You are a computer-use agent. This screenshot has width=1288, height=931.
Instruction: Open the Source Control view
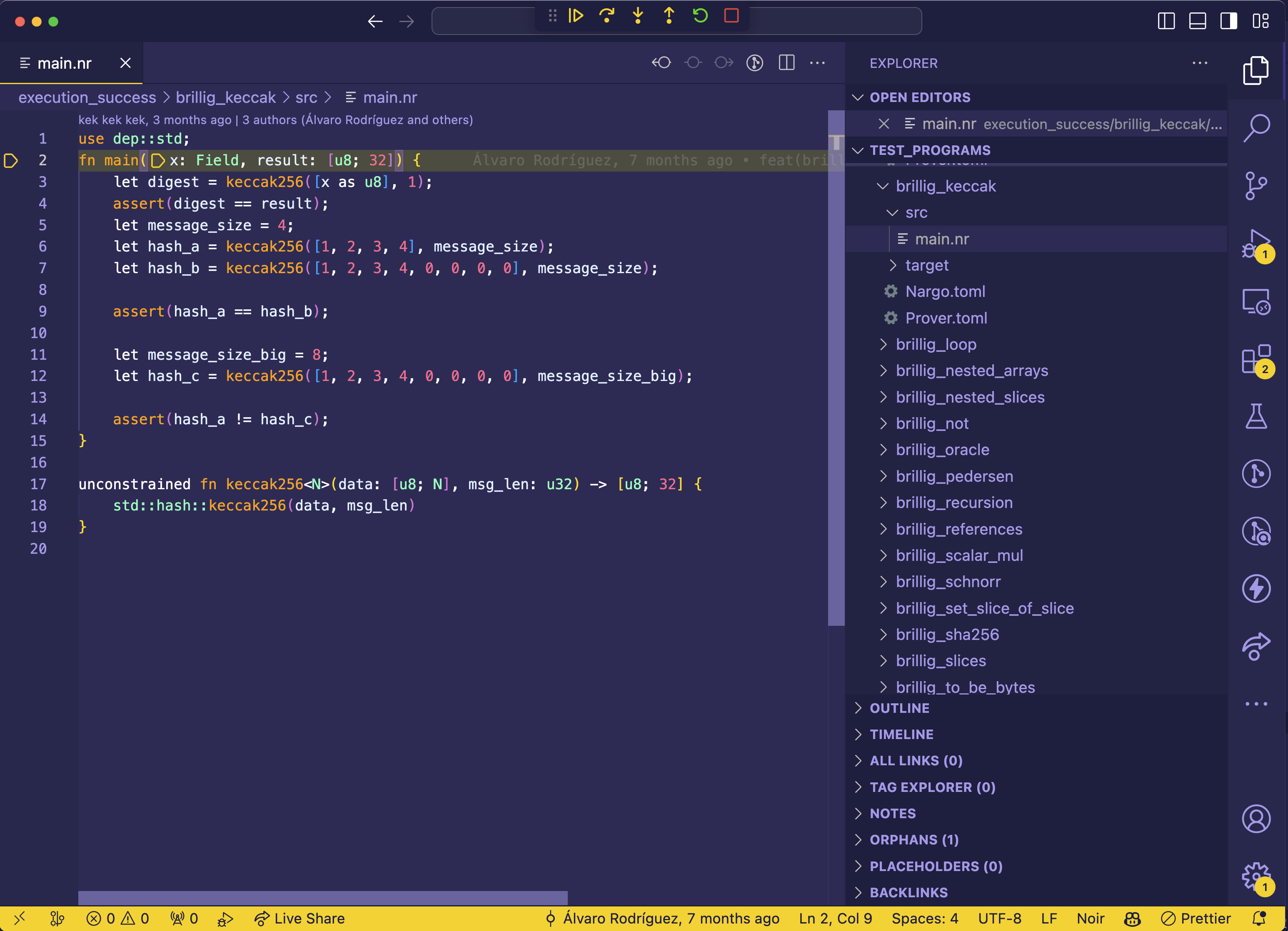tap(1257, 185)
